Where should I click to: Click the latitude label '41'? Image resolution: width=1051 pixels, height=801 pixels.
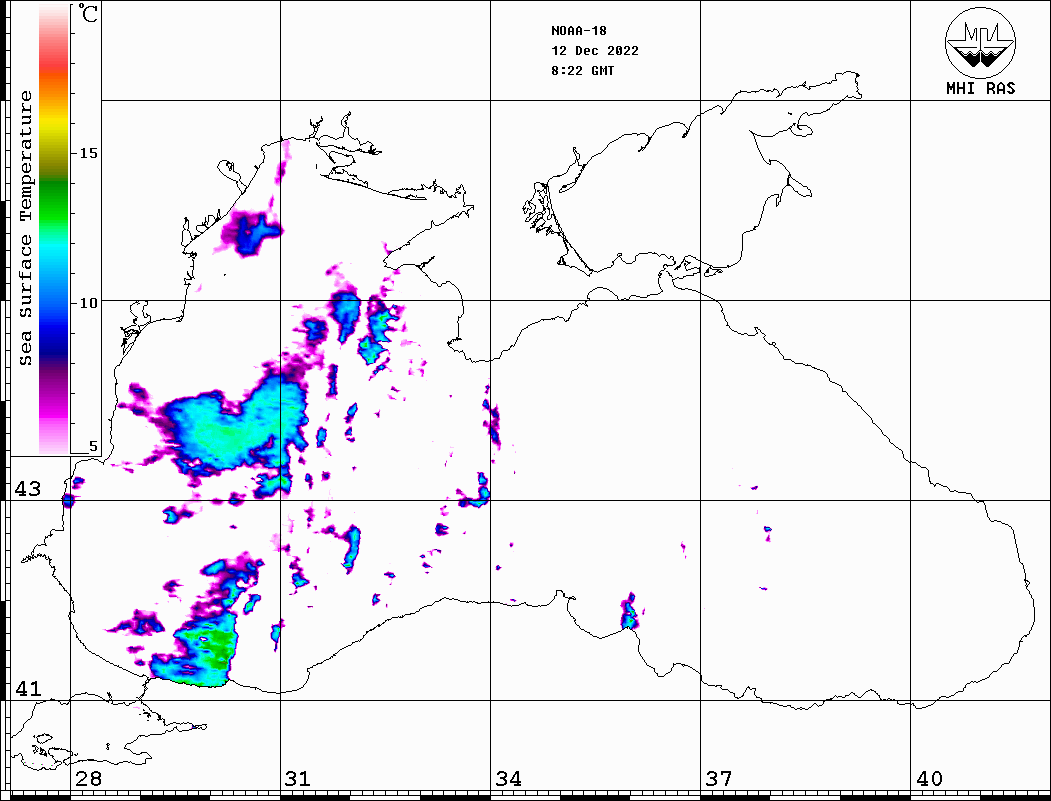click(x=27, y=688)
